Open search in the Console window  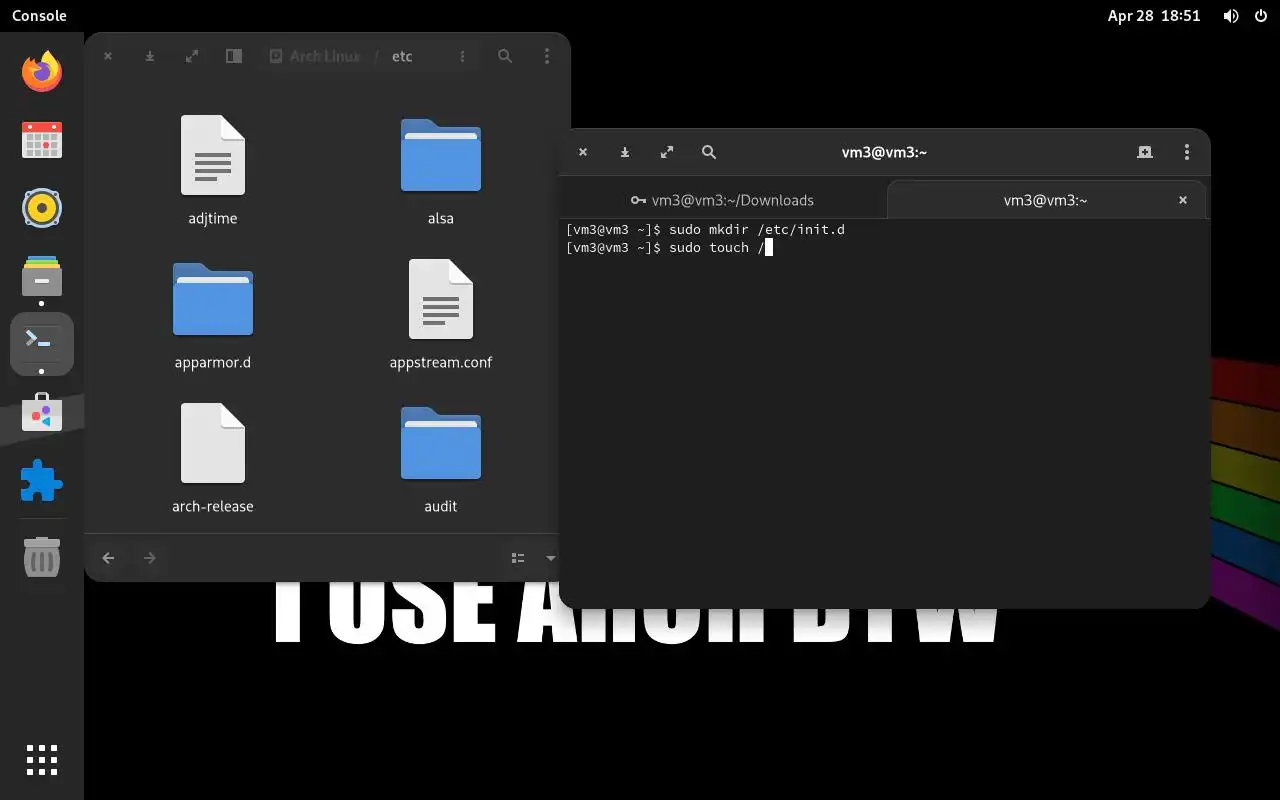click(709, 152)
